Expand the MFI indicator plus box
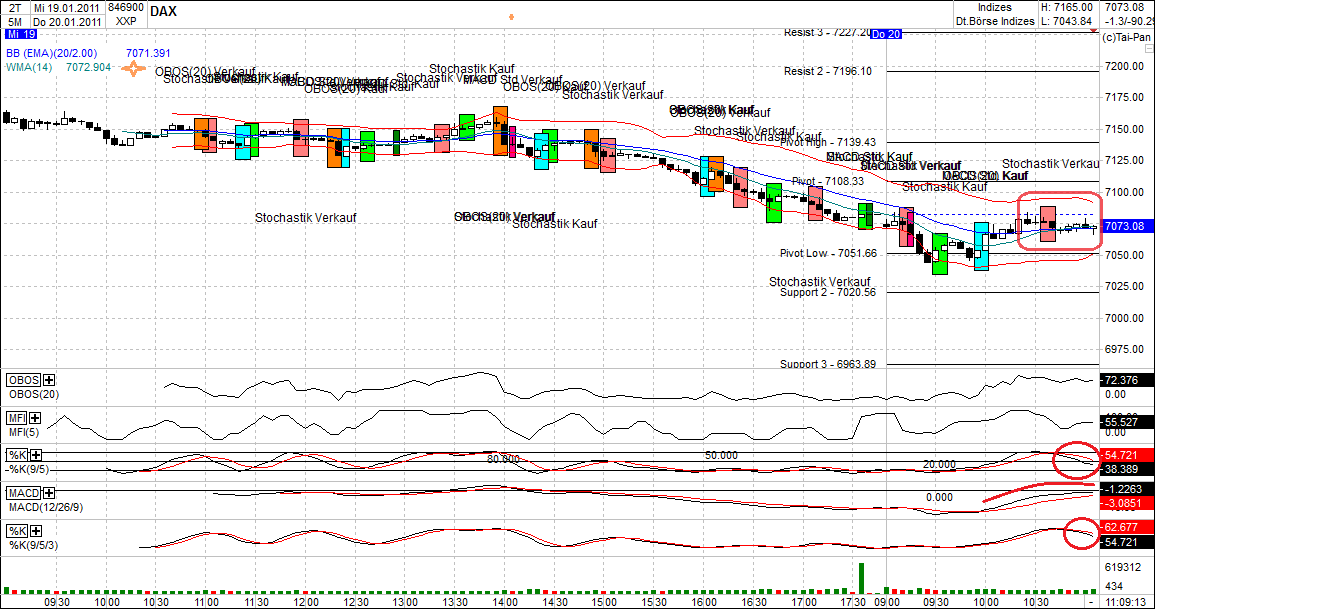The image size is (1323, 609). point(35,418)
